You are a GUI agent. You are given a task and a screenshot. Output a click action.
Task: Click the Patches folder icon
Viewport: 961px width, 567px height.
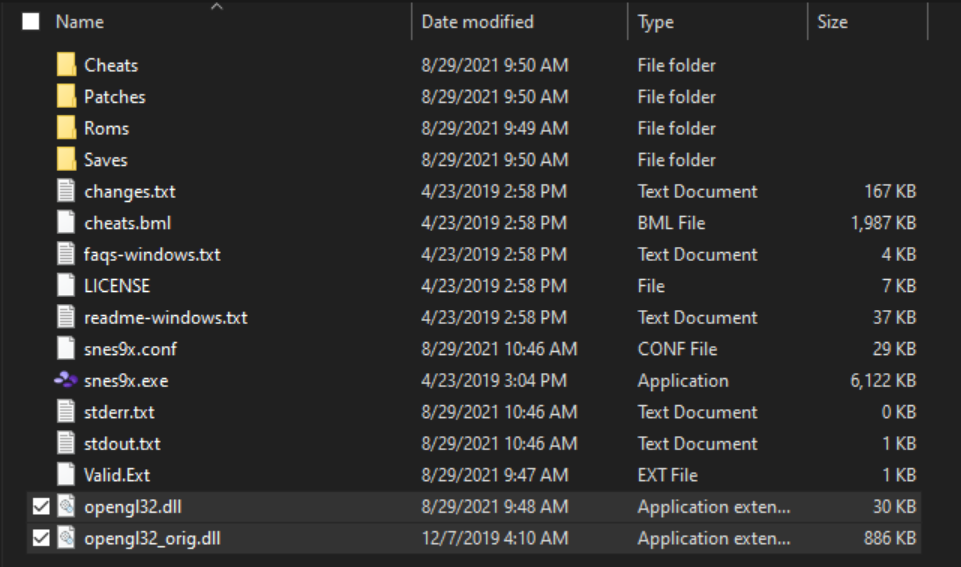66,96
